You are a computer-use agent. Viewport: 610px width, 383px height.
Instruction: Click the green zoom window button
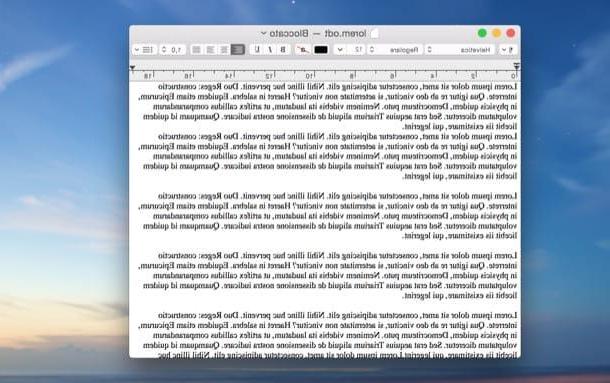(x=482, y=33)
